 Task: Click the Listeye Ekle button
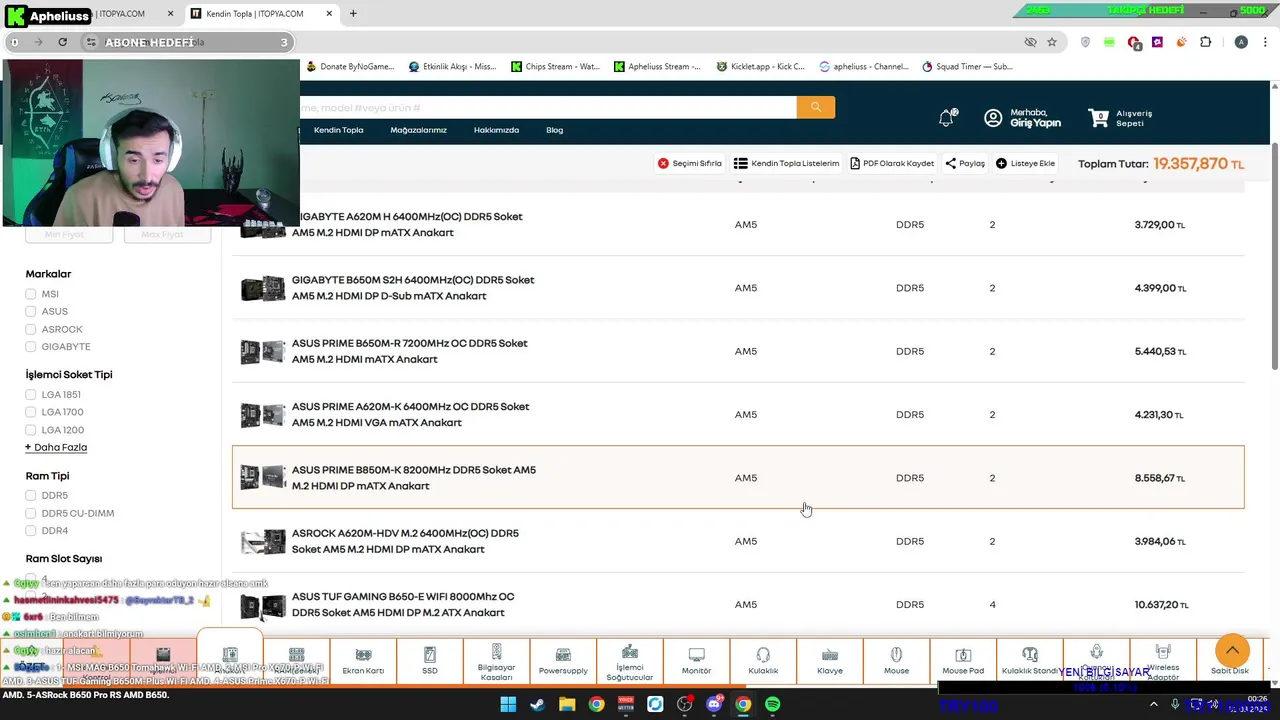(x=1025, y=163)
